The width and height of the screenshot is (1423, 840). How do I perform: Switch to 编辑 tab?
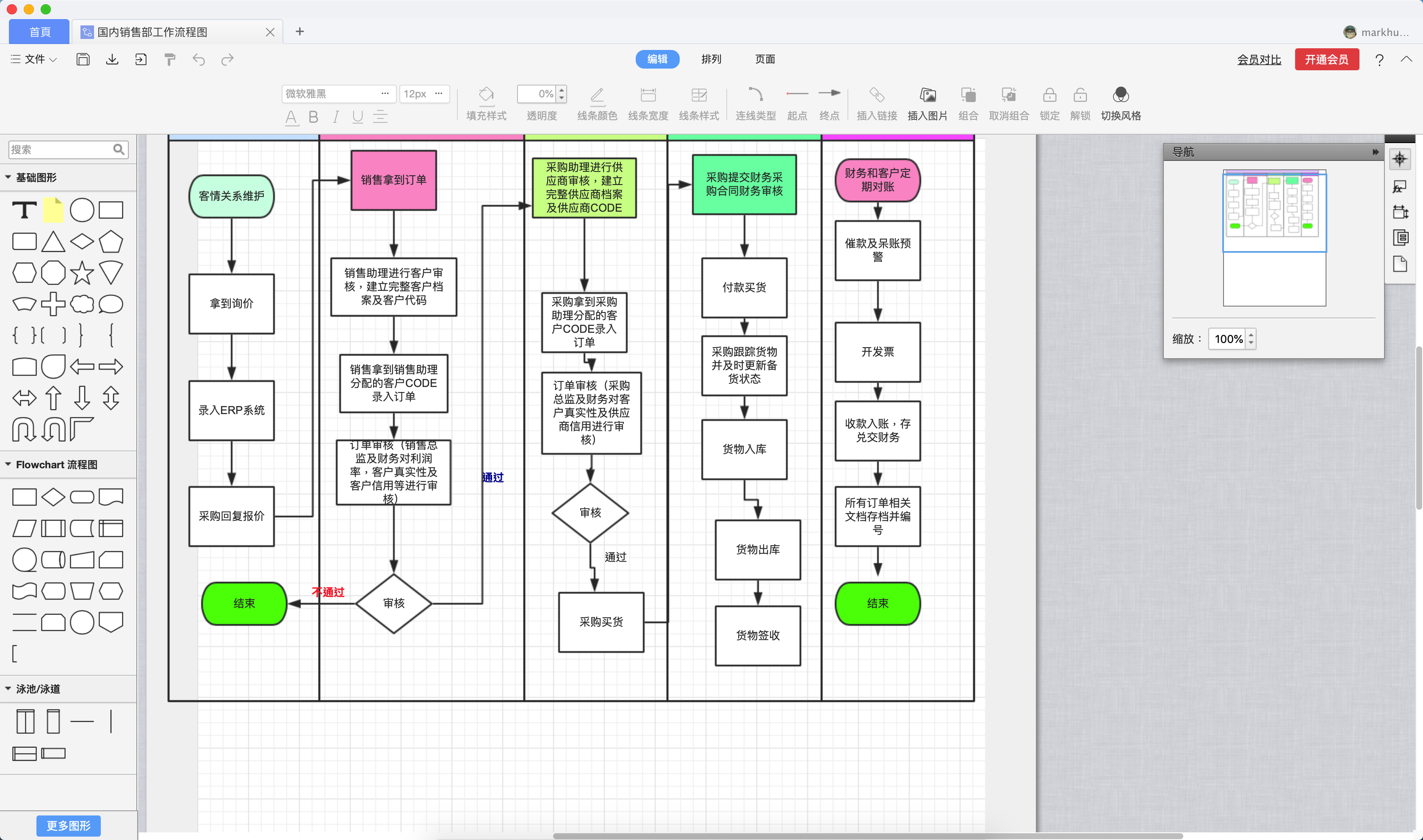point(657,59)
